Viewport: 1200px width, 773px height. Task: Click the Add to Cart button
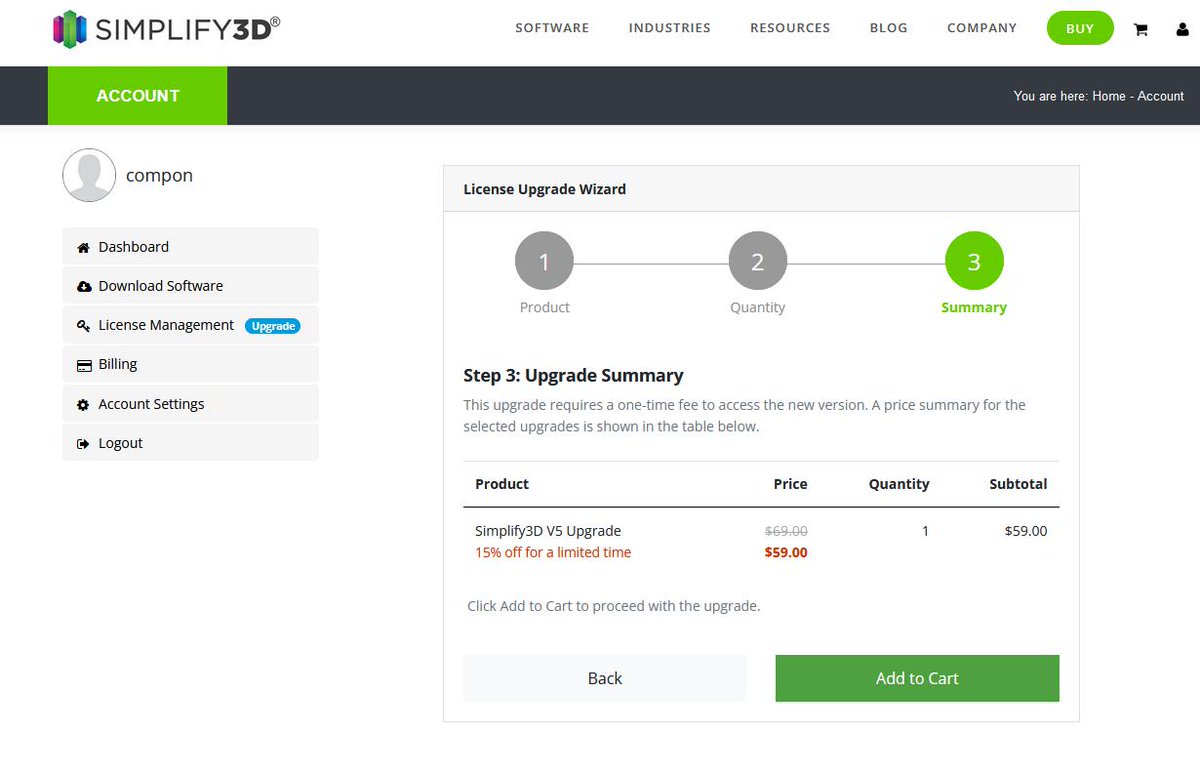(x=917, y=678)
